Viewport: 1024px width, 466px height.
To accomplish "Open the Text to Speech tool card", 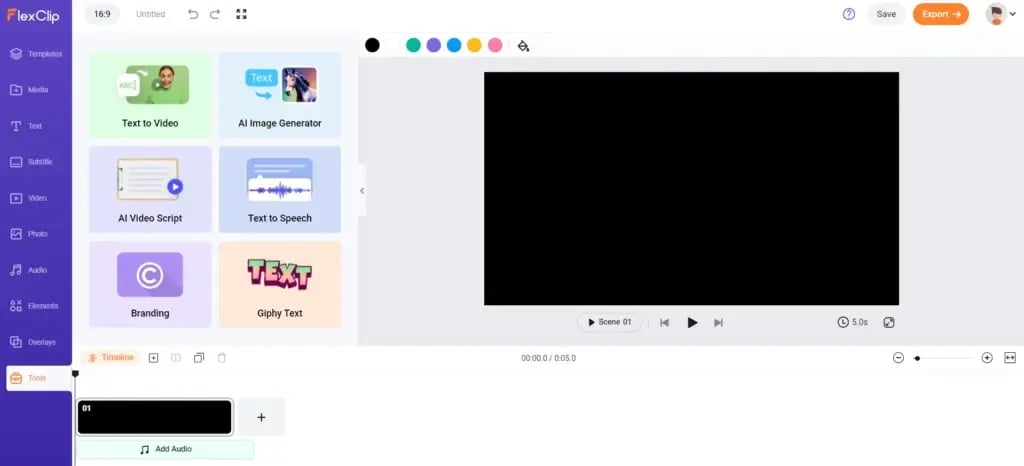I will coord(280,189).
